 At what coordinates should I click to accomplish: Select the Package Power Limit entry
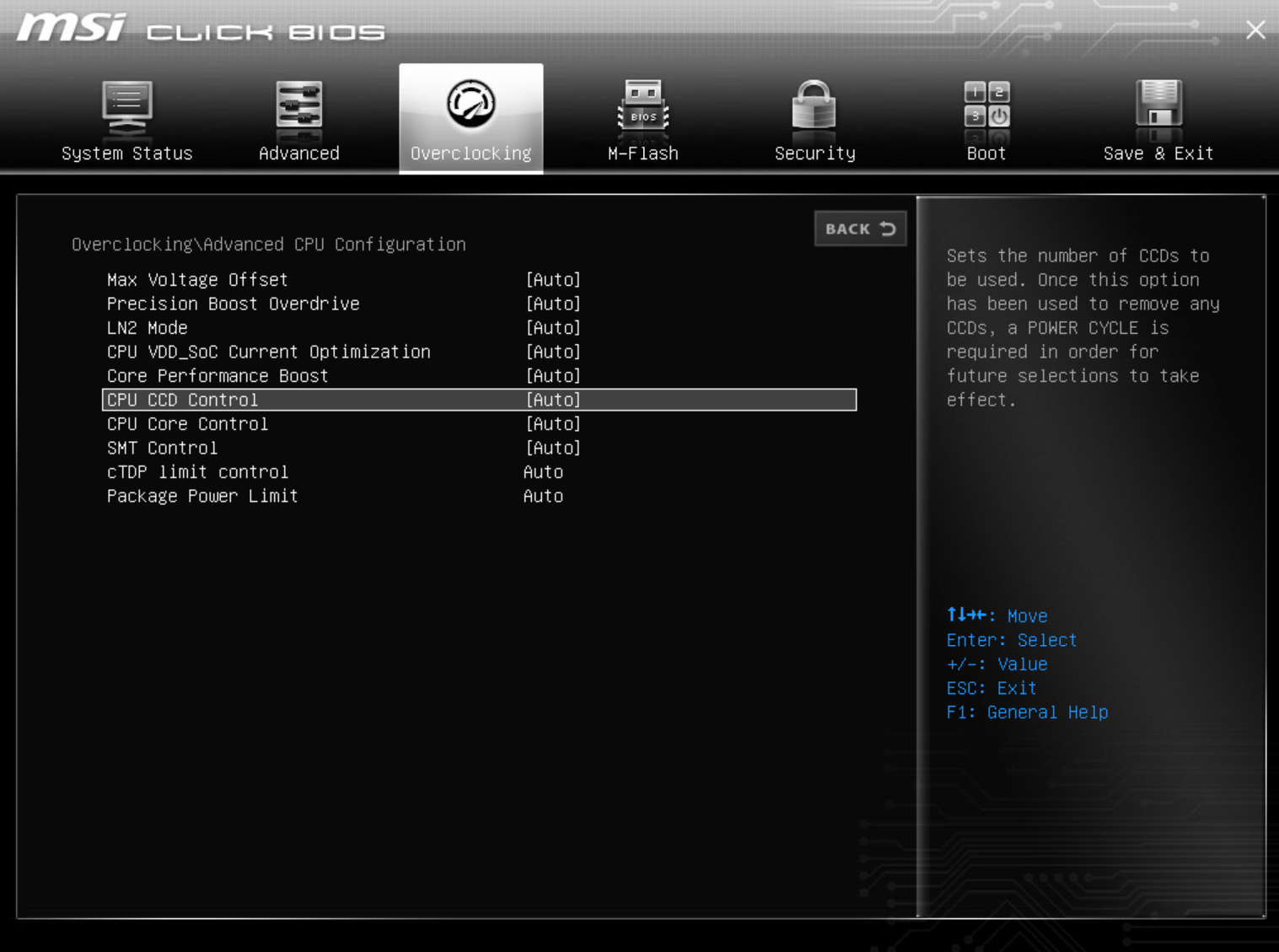click(337, 496)
